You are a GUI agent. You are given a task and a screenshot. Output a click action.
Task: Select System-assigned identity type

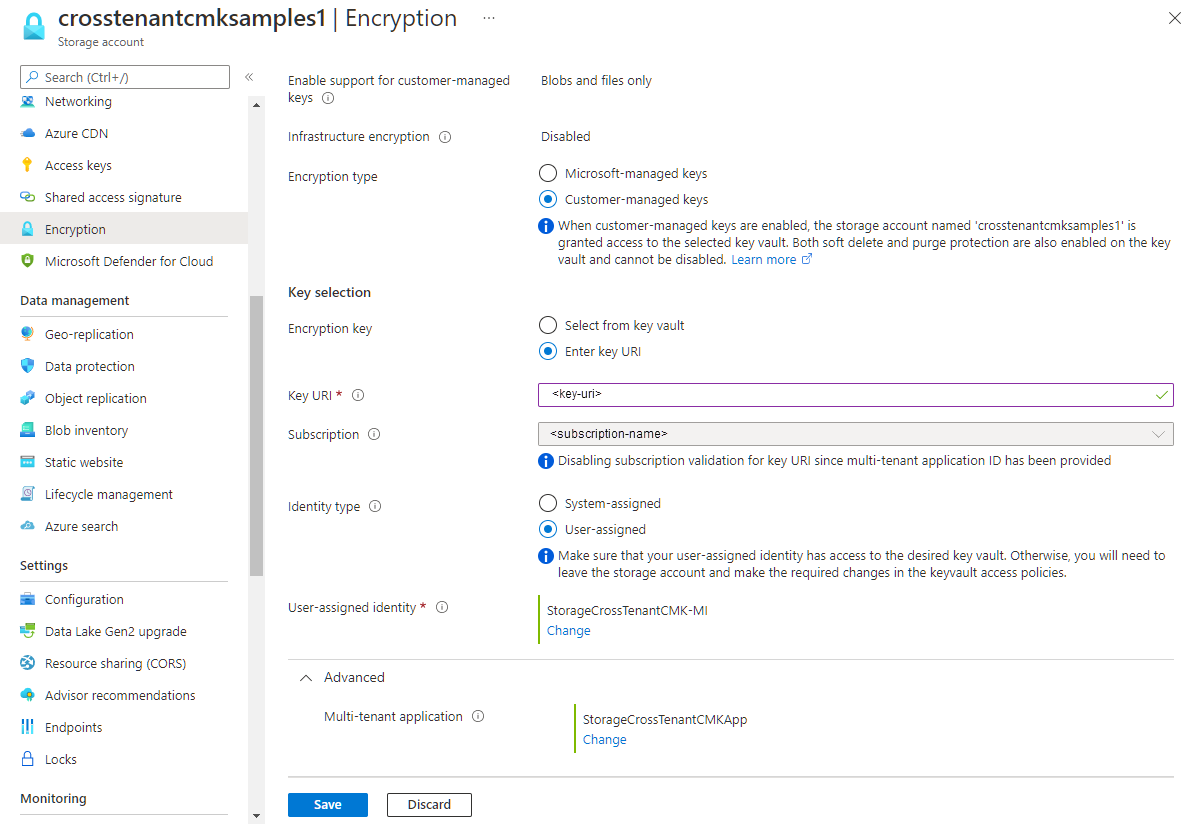[x=548, y=503]
